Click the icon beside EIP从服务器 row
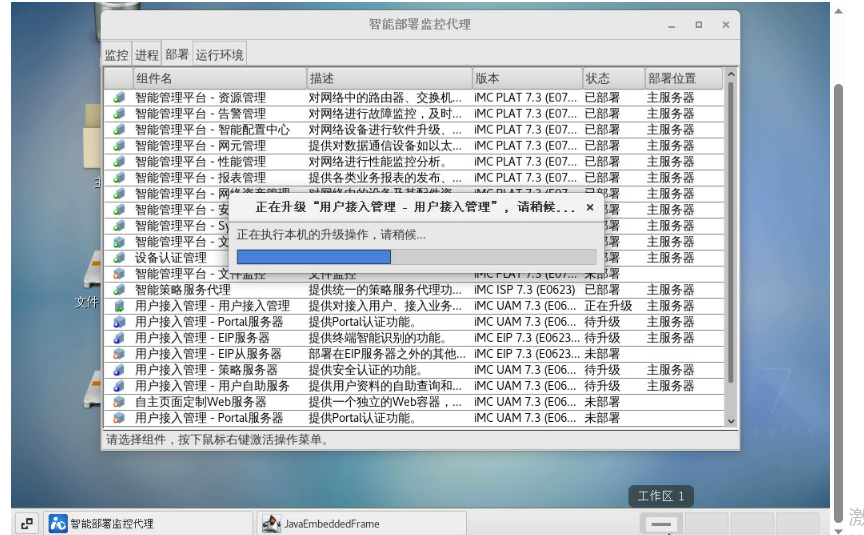Image resolution: width=864 pixels, height=535 pixels. coord(118,353)
